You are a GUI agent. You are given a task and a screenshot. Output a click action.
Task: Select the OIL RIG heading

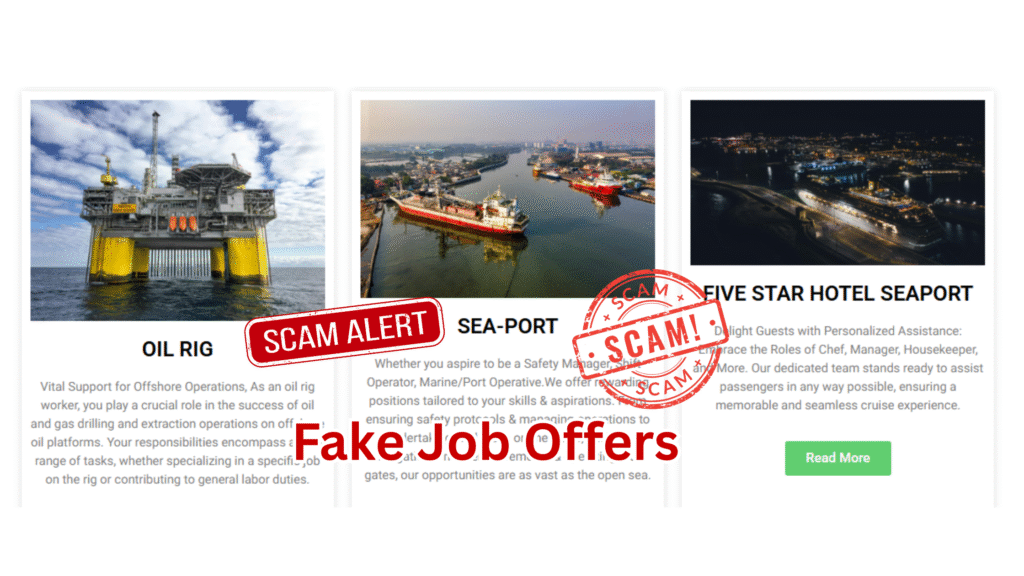click(178, 349)
